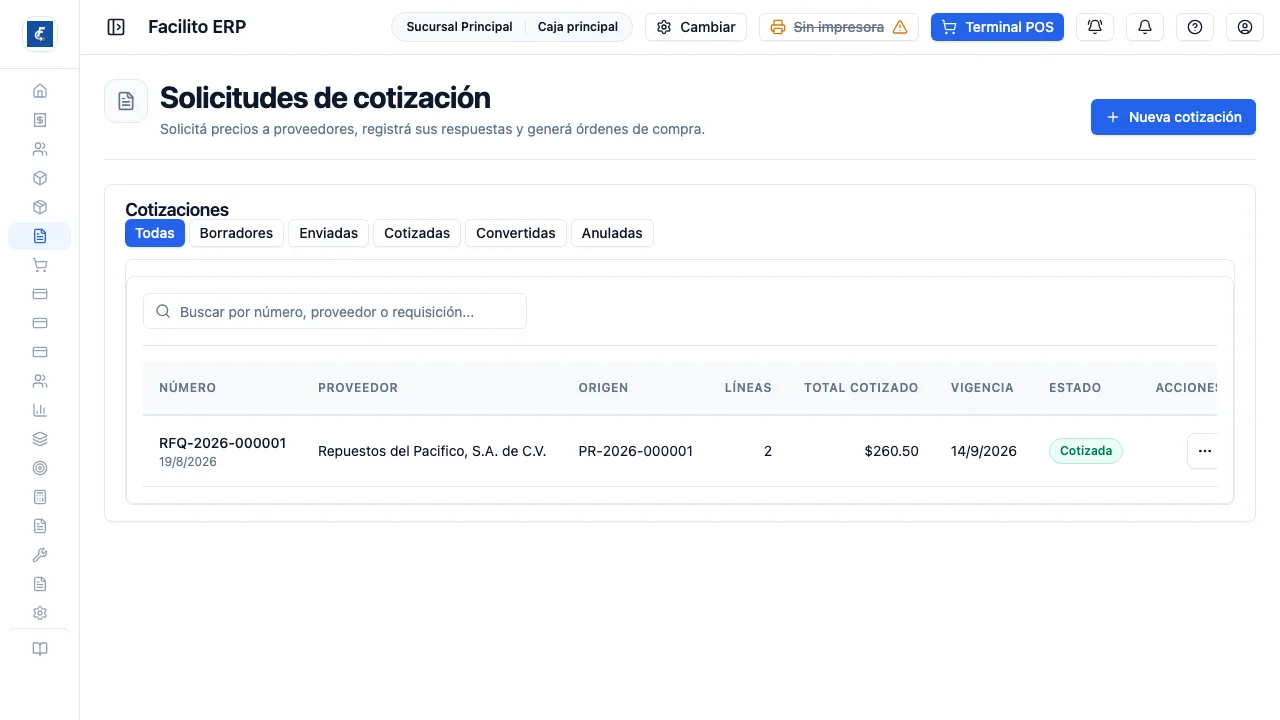Open the book icon at the sidebar bottom
The width and height of the screenshot is (1280, 720).
(40, 649)
